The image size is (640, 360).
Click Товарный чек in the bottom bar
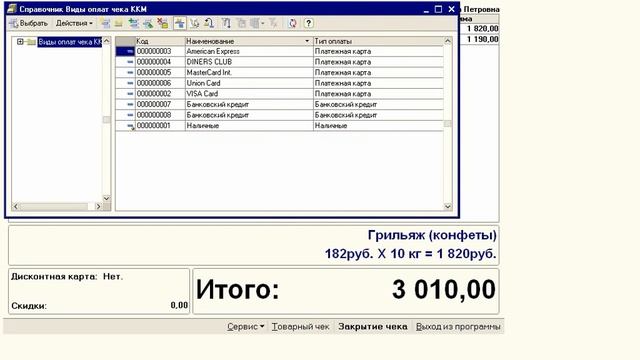coord(300,327)
